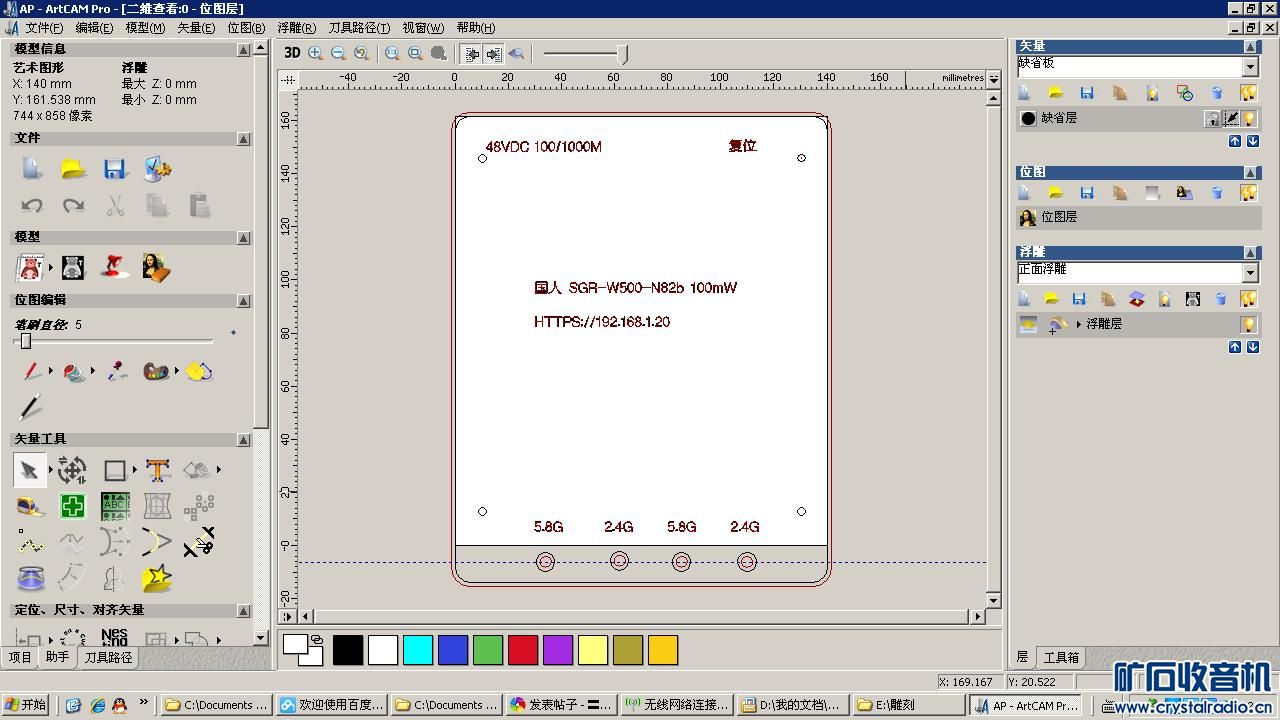The height and width of the screenshot is (720, 1280).
Task: Open a file with the yellow folder icon in 文件 section
Action: coord(73,169)
